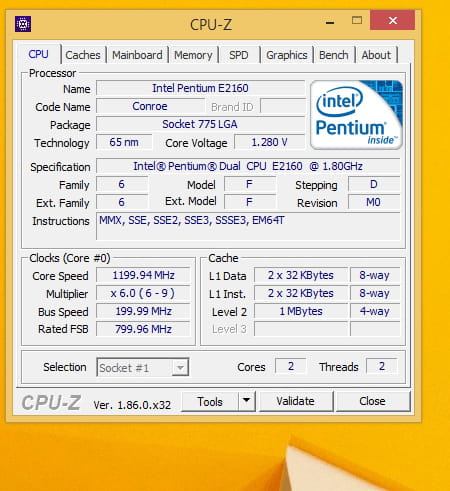Open the Tools dropdown arrow

coord(247,401)
